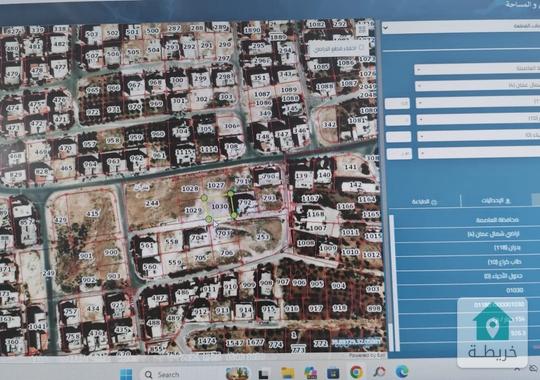Screen dimensions: 540x380
Task: Click parcel 253 on the map
Action: [262, 237]
